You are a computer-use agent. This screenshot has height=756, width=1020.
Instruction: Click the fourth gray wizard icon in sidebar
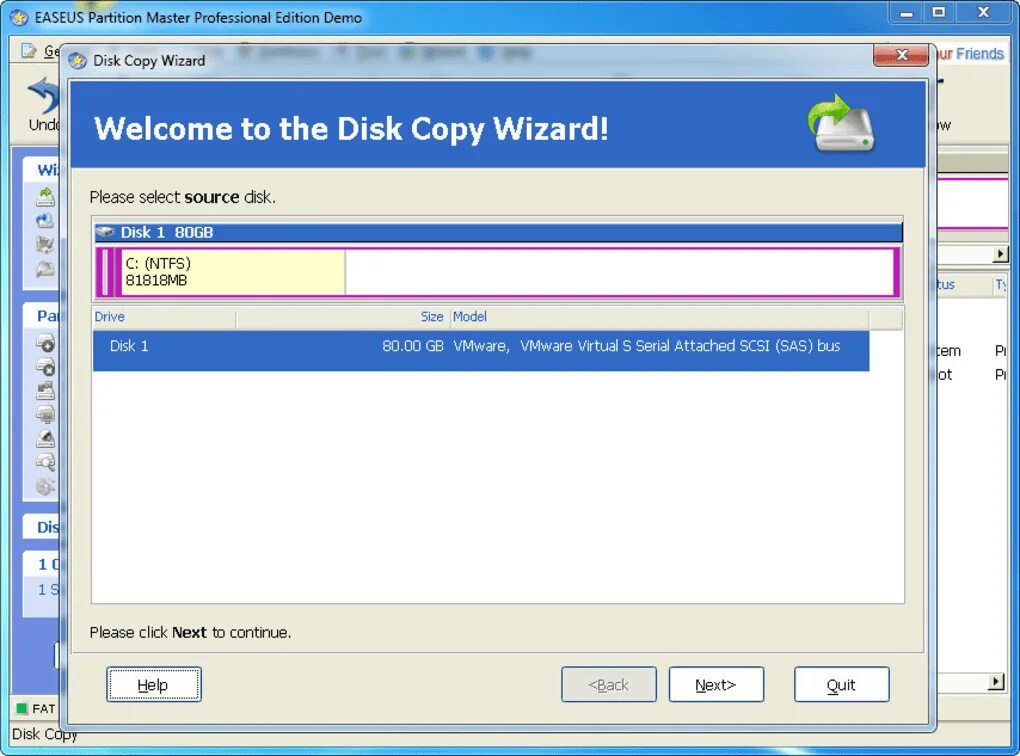(x=46, y=269)
